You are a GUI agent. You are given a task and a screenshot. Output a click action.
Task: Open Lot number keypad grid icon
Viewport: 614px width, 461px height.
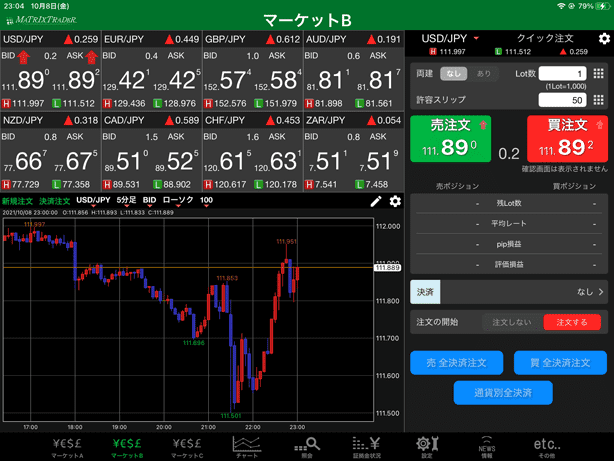pos(598,73)
